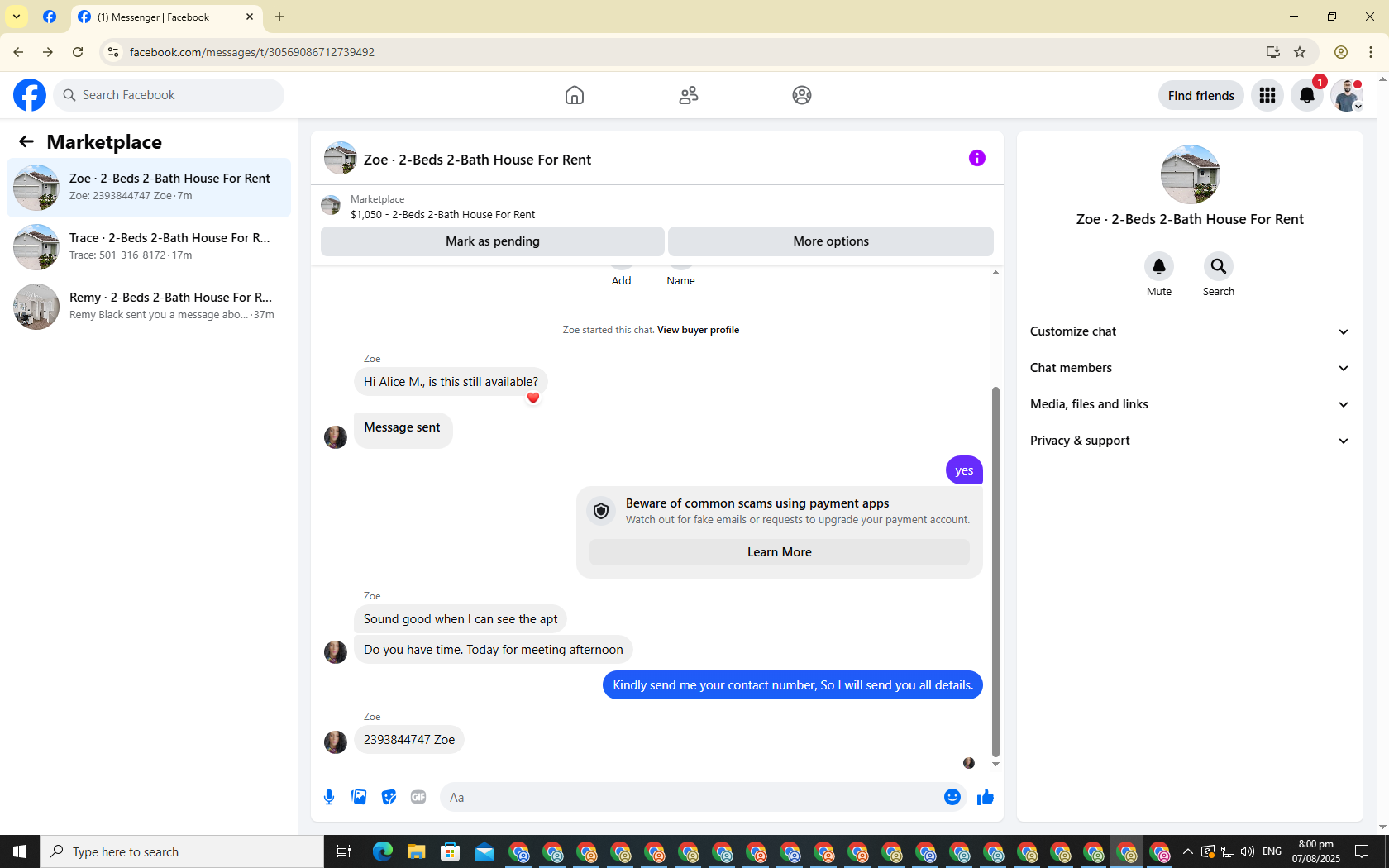
Task: Switch to the Messenger Facebook browser tab
Action: click(165, 17)
